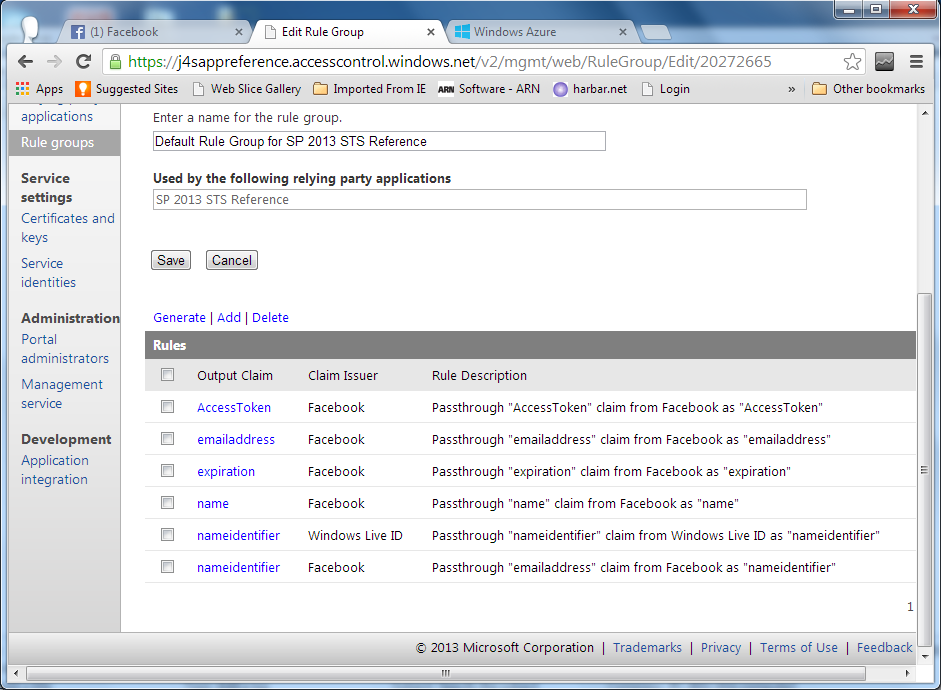Open Management service in the sidebar
Viewport: 941px width, 690px height.
(62, 394)
